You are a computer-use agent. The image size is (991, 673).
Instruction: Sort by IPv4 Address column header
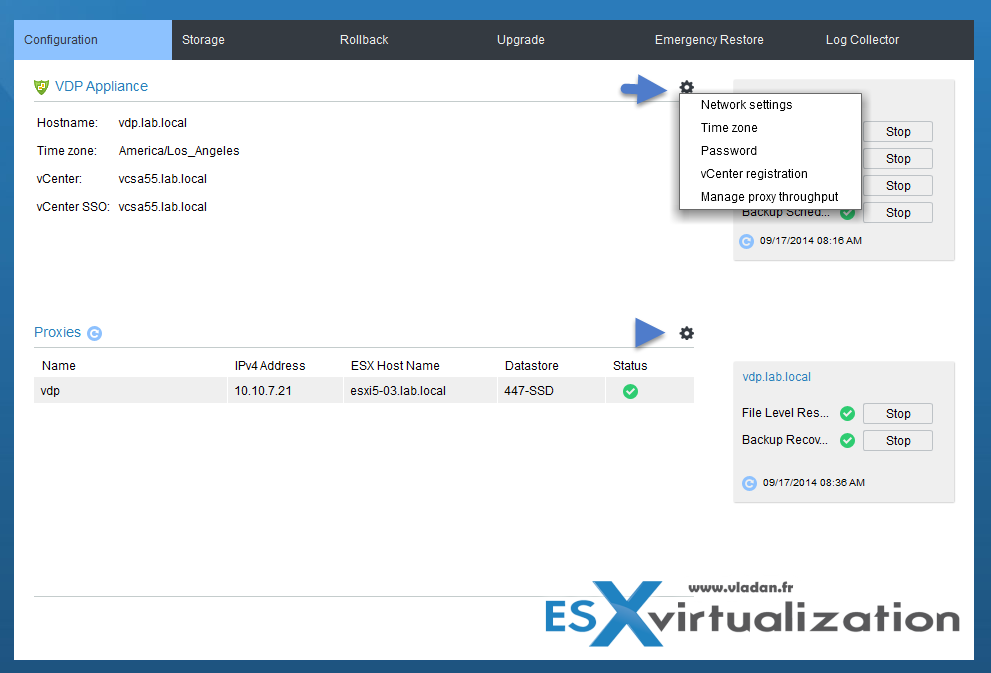click(270, 366)
